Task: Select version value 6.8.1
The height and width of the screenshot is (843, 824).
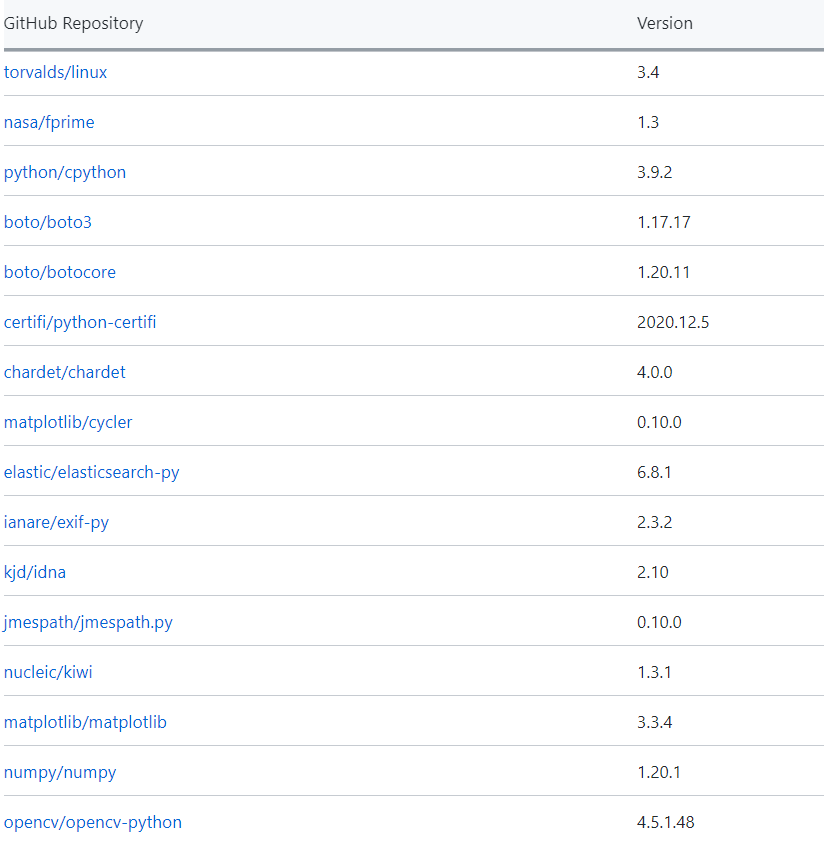Action: pyautogui.click(x=655, y=472)
